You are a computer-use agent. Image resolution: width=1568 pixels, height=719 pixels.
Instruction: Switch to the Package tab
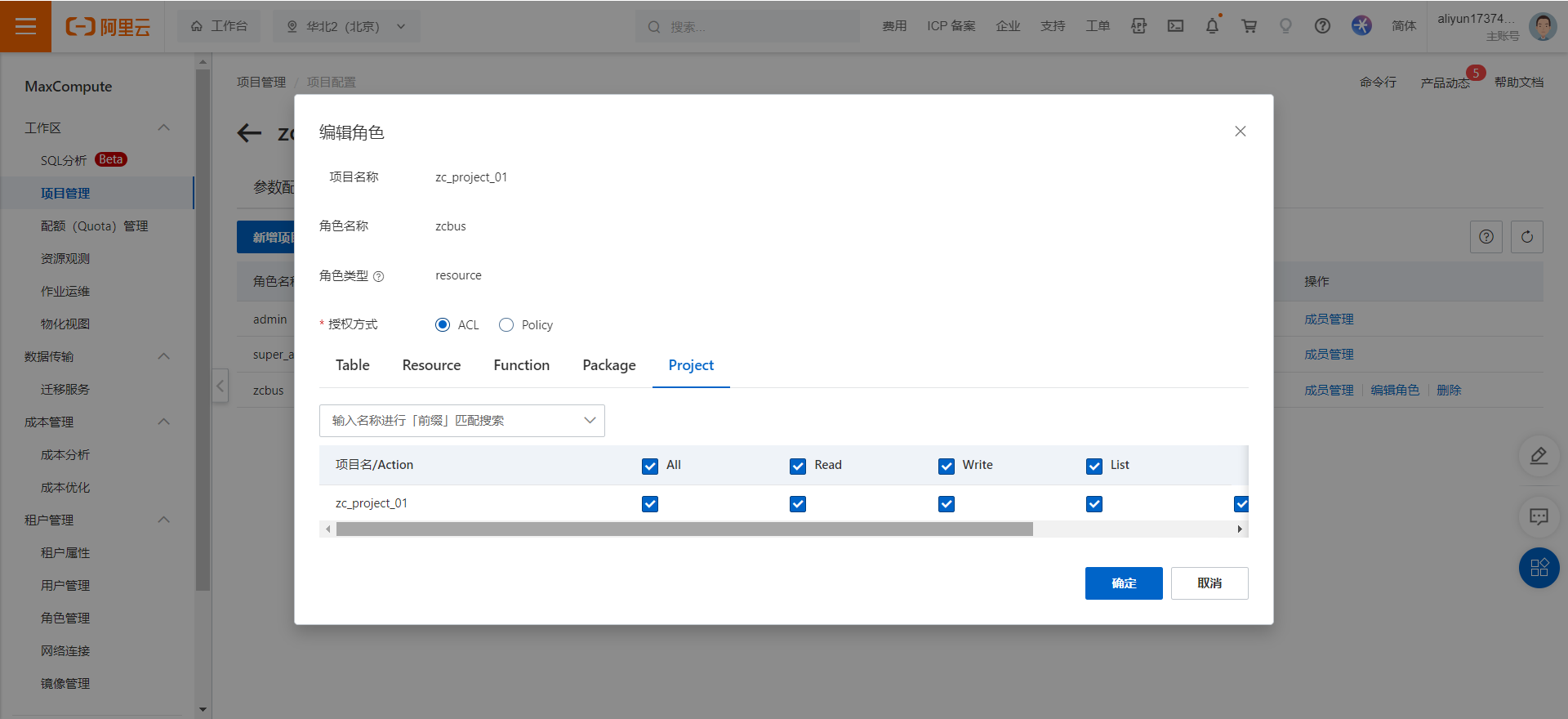(608, 365)
